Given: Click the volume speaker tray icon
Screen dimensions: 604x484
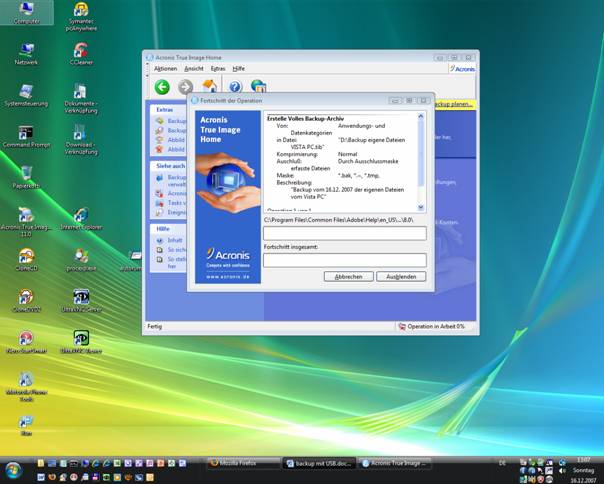Looking at the screenshot, I should coord(562,471).
